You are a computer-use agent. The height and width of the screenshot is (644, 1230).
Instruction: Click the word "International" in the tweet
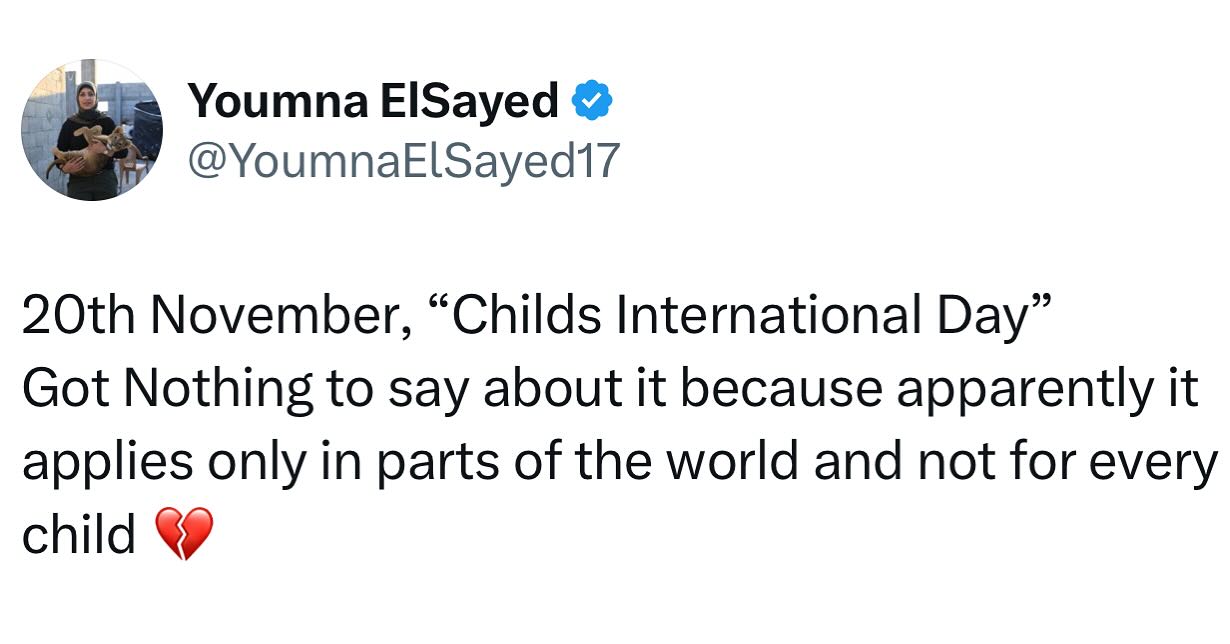coord(766,317)
